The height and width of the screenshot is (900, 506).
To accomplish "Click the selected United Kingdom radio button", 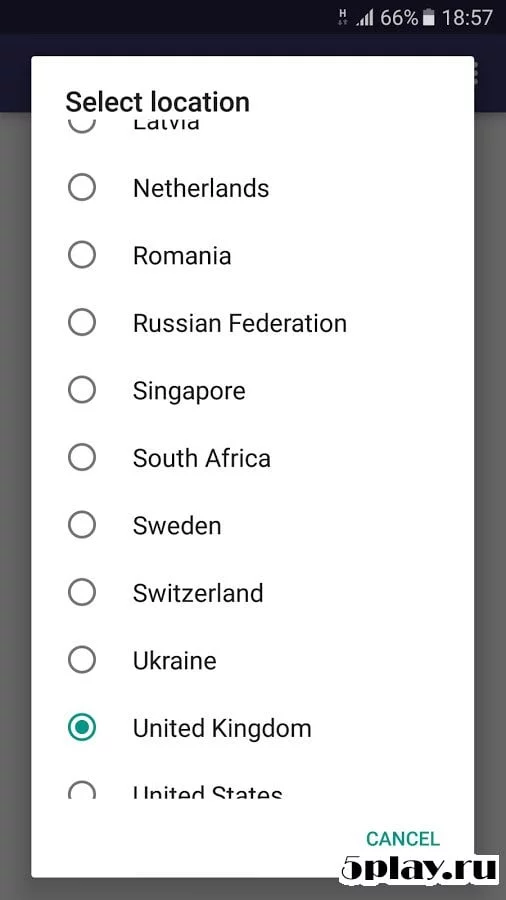I will (81, 727).
